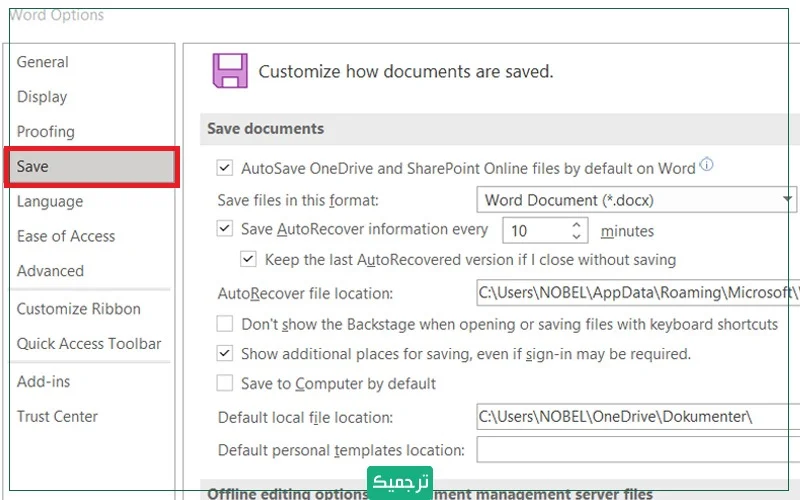Go to the Language options category
Screen dimensions: 800x500
coord(50,201)
